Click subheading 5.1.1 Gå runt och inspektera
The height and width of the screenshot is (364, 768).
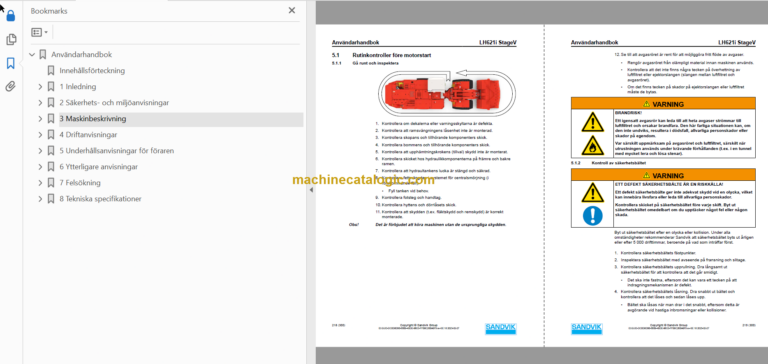tap(365, 63)
